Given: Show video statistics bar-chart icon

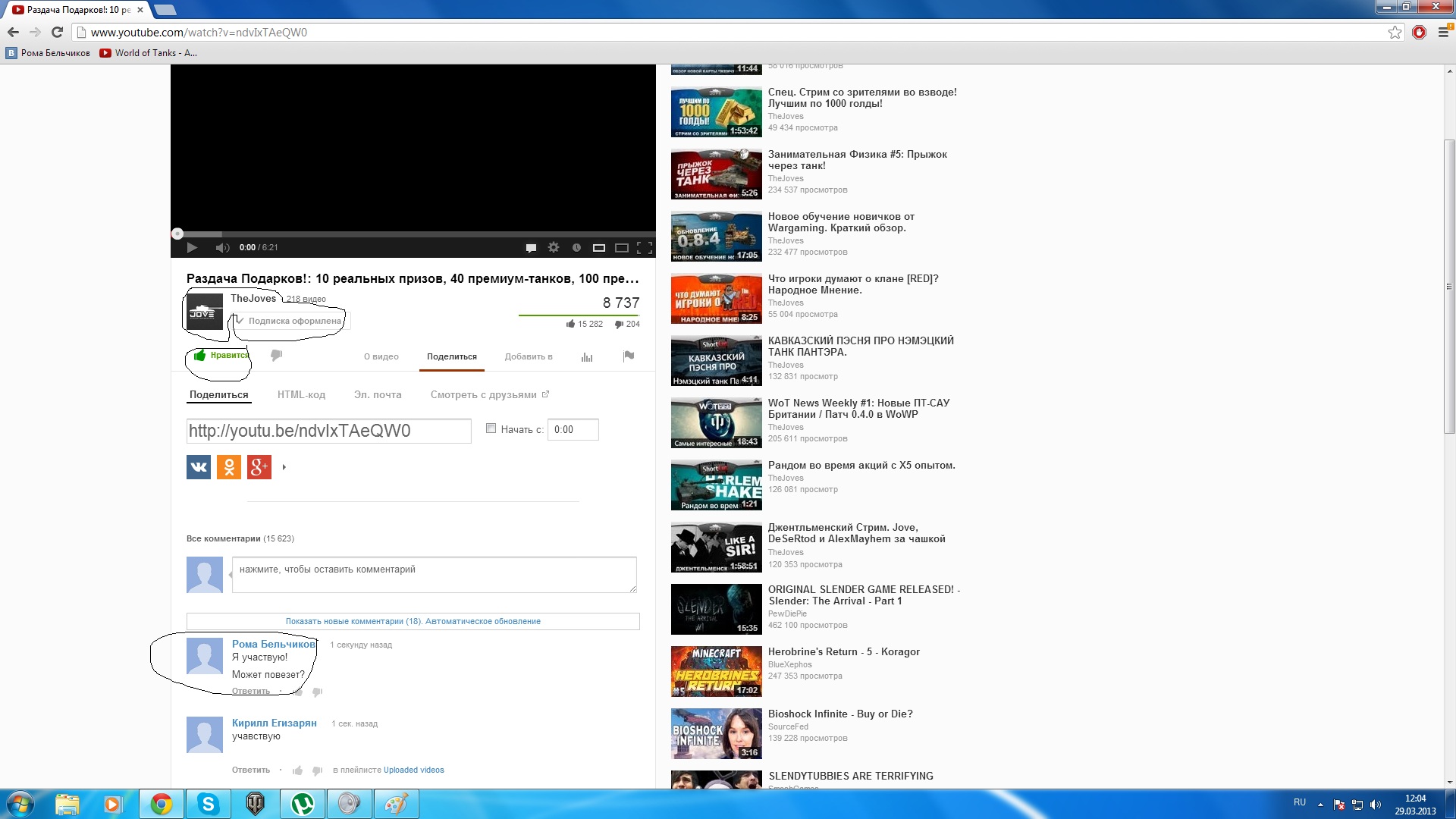Looking at the screenshot, I should 587,356.
